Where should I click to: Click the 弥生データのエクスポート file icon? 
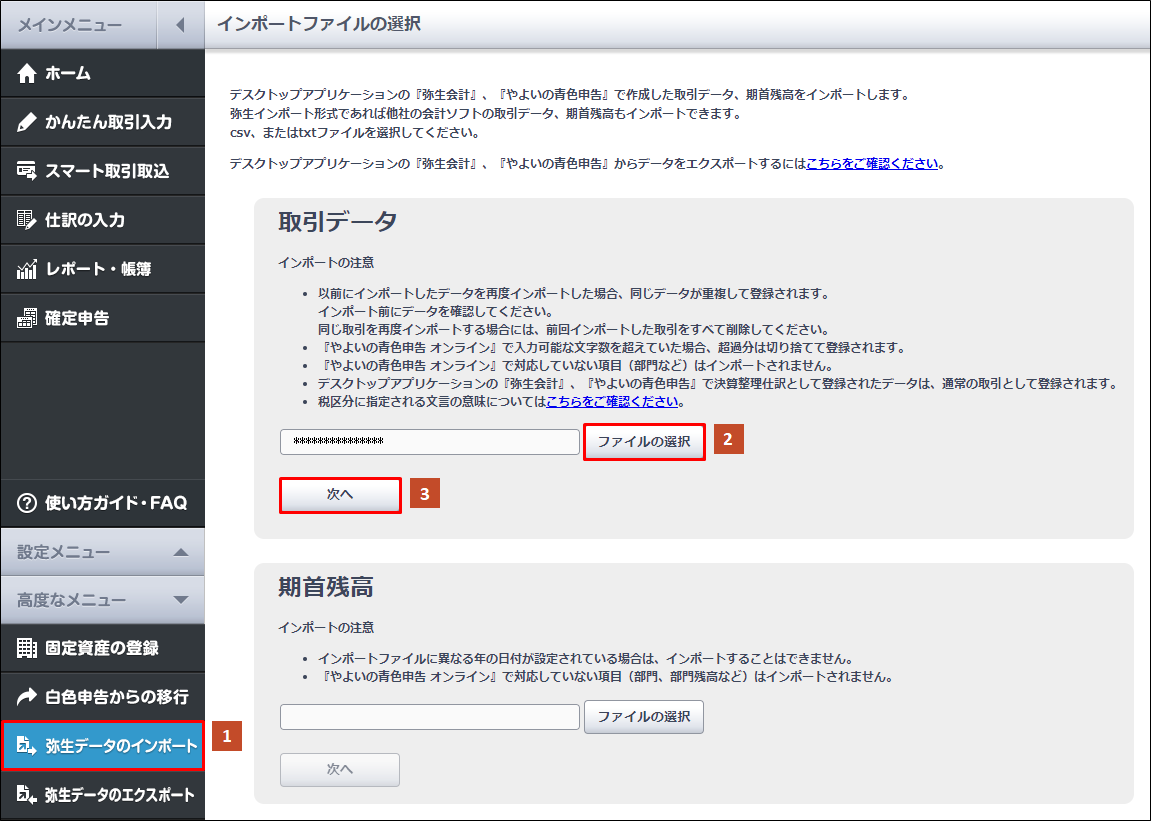tap(26, 794)
